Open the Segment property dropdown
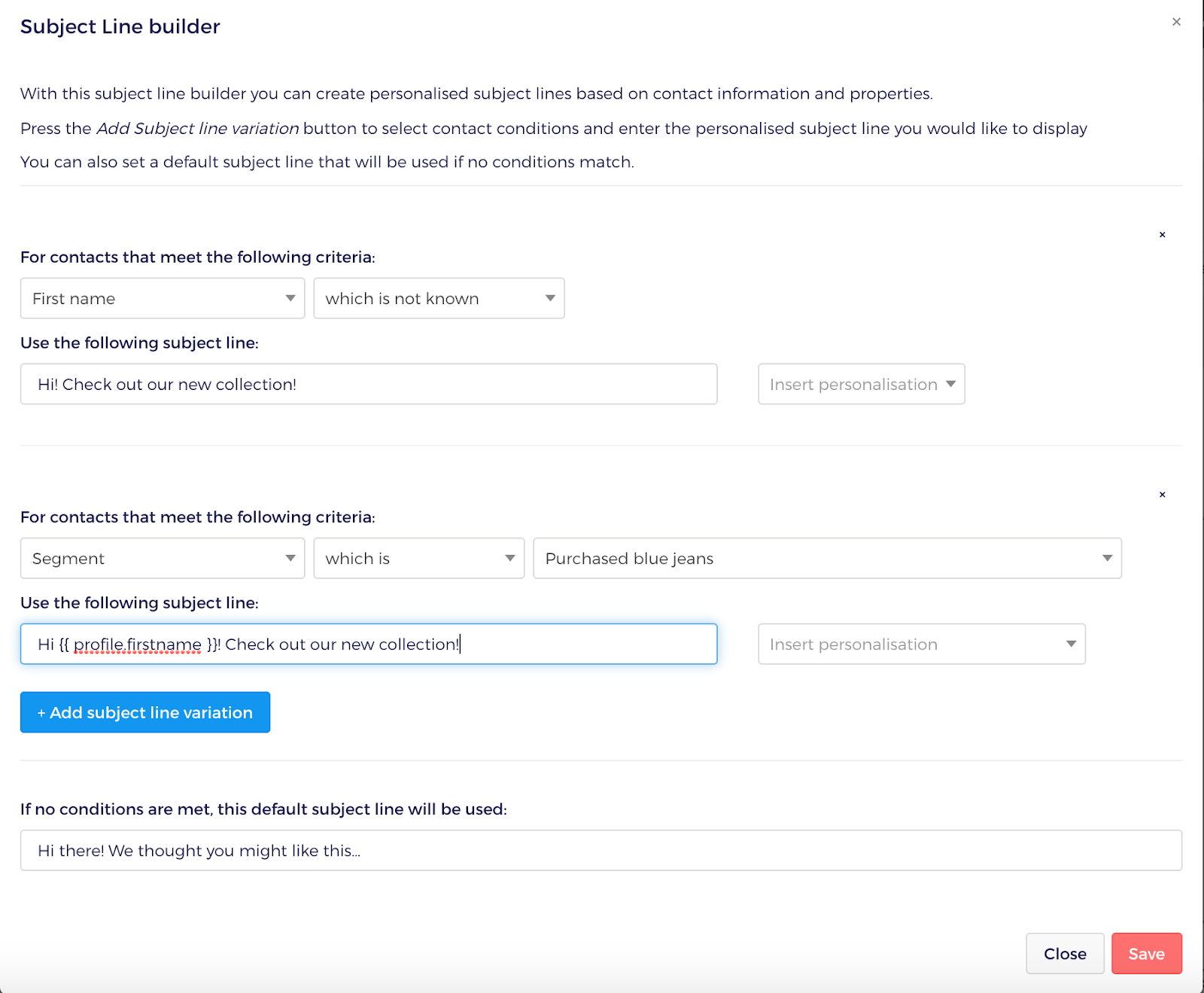Image resolution: width=1204 pixels, height=993 pixels. (163, 558)
